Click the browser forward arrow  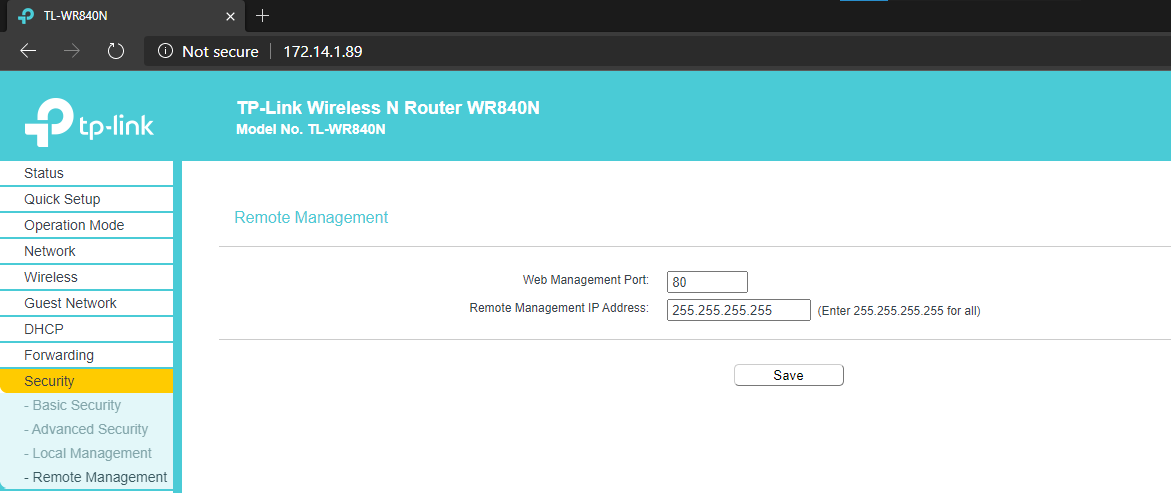[72, 51]
